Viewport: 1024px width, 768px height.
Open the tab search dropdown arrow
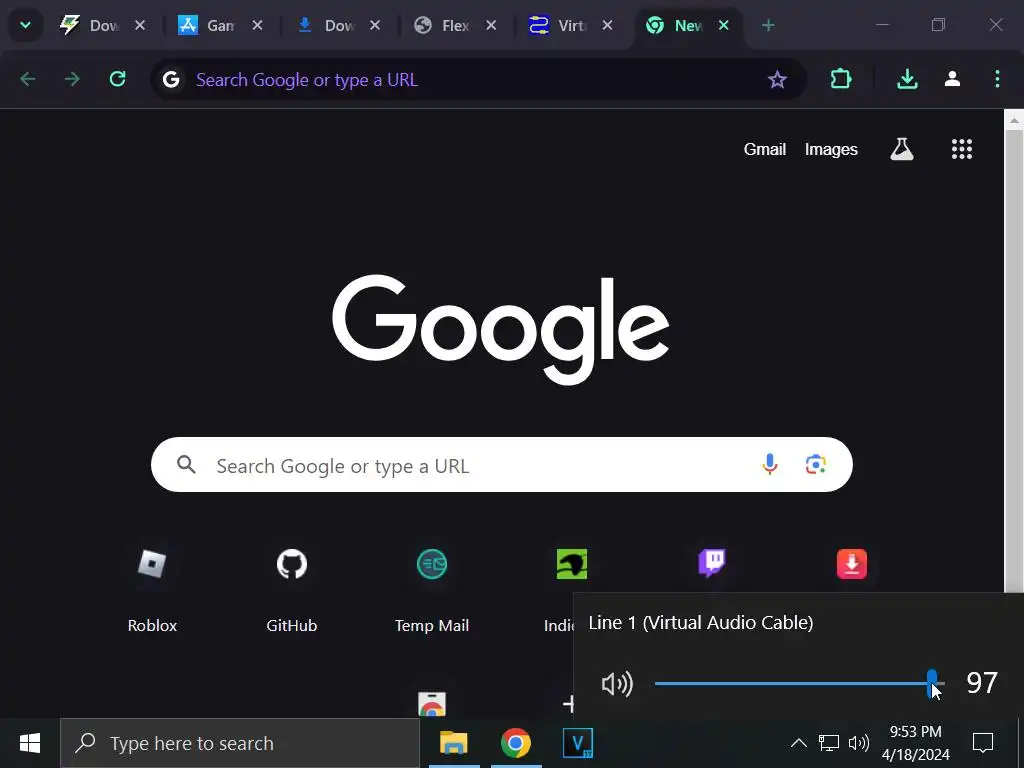click(x=25, y=25)
